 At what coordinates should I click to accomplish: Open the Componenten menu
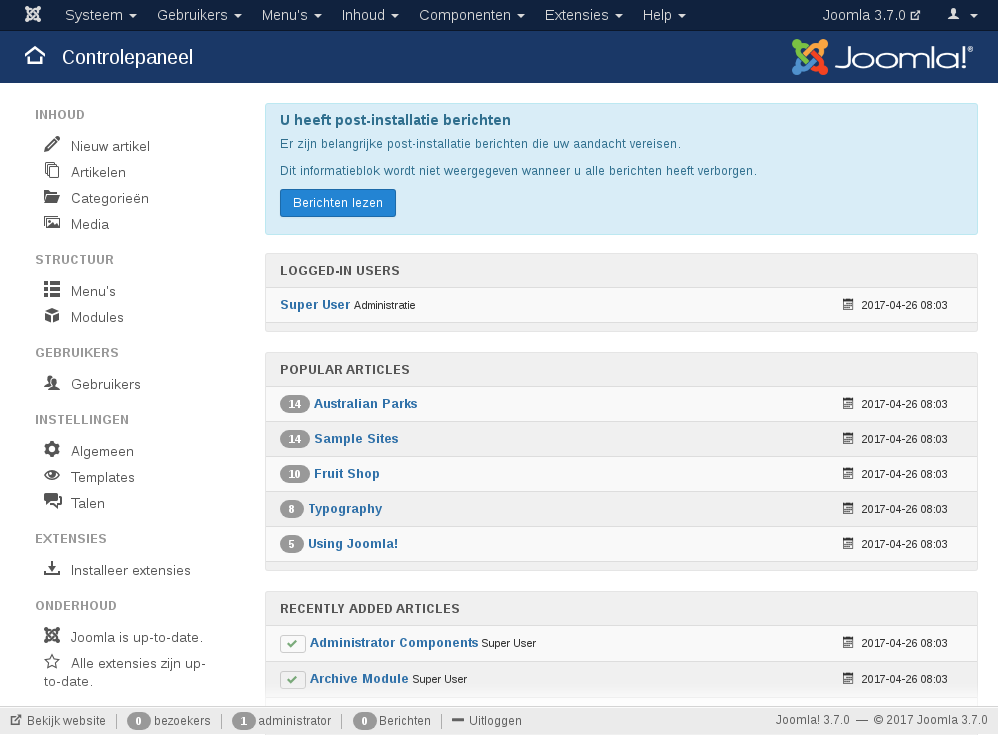coord(472,15)
